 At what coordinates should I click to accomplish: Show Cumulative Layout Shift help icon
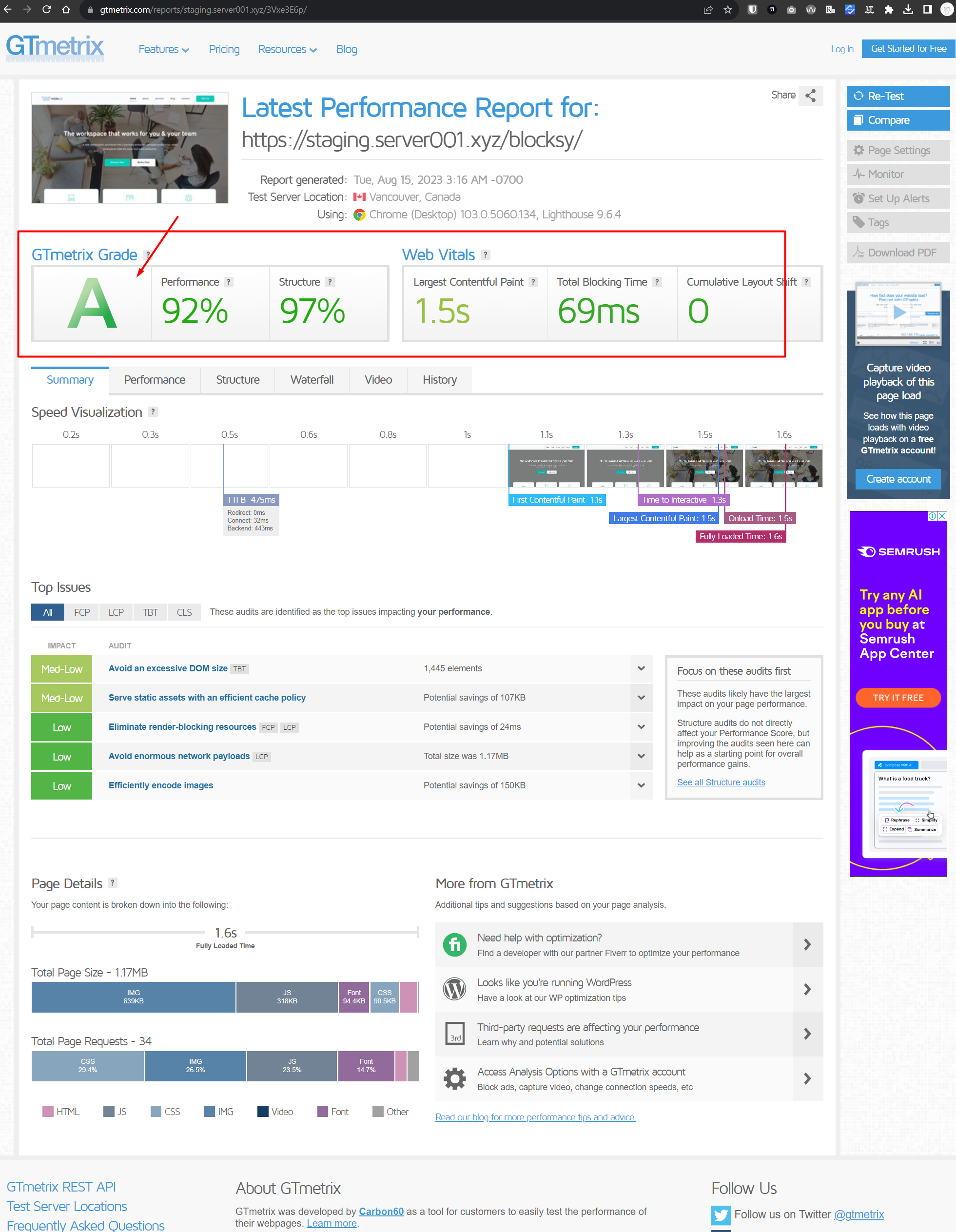tap(806, 282)
